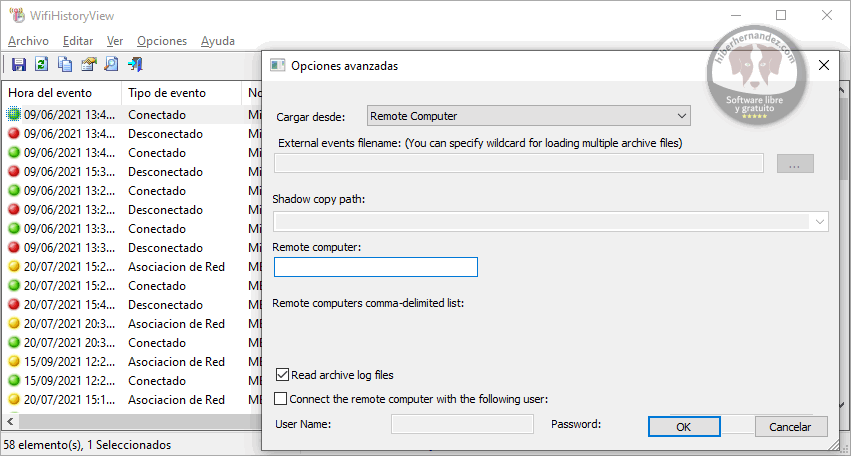Select the 20/07/2021 15:4... Desconectado row

[133, 305]
